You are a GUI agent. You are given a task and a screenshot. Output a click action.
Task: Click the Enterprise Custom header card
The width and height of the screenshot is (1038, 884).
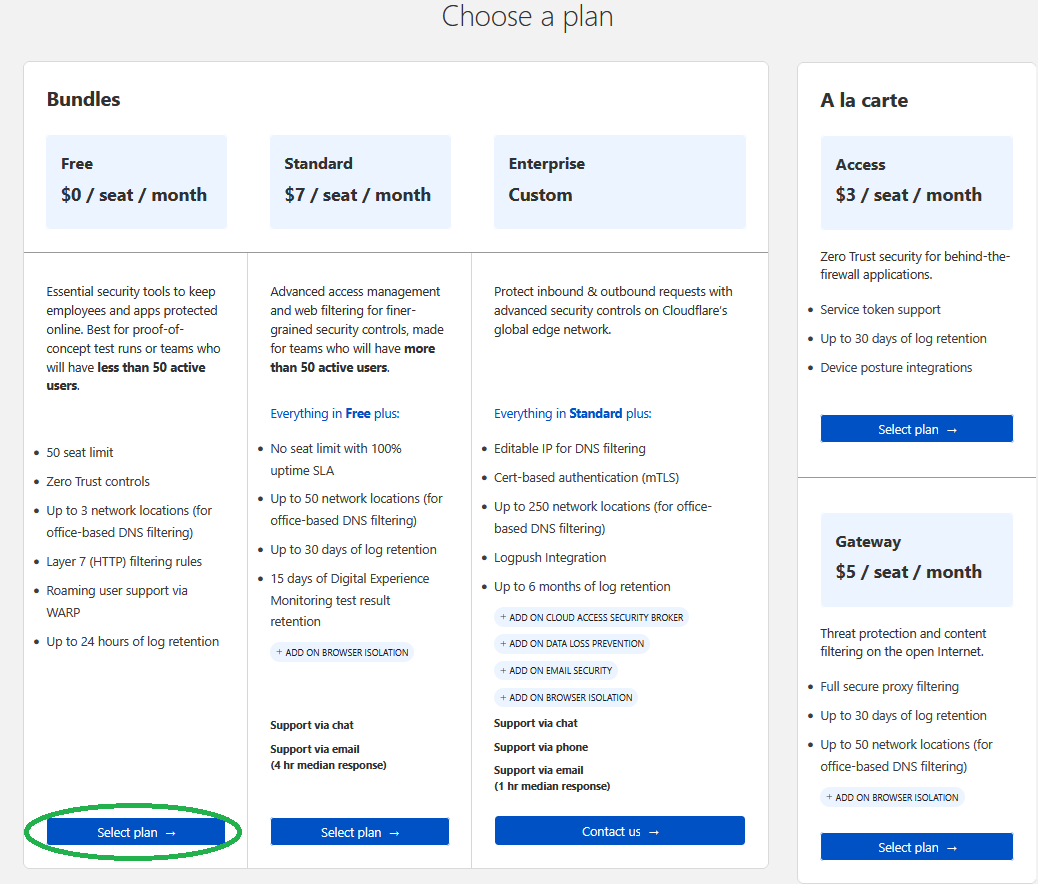point(619,181)
